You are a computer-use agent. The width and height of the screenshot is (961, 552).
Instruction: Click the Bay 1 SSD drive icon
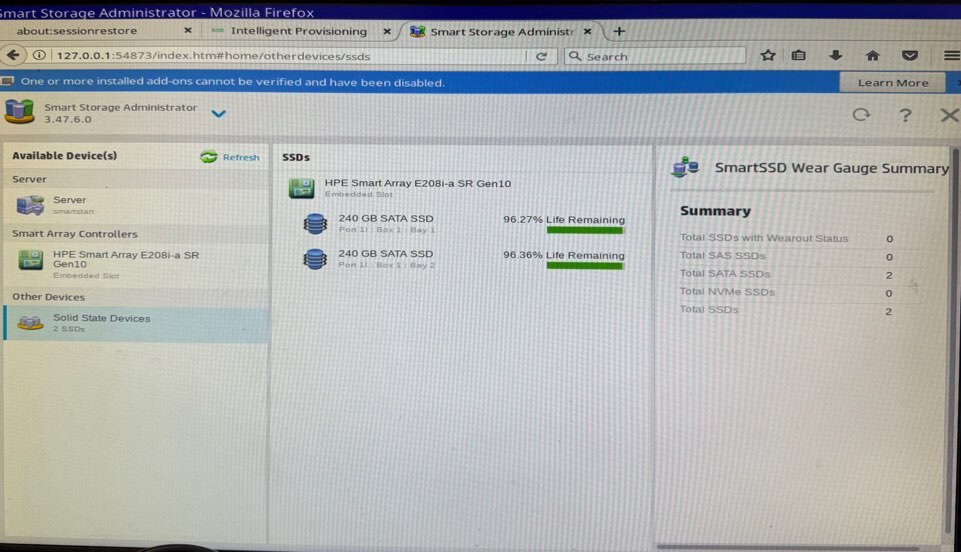click(x=315, y=224)
